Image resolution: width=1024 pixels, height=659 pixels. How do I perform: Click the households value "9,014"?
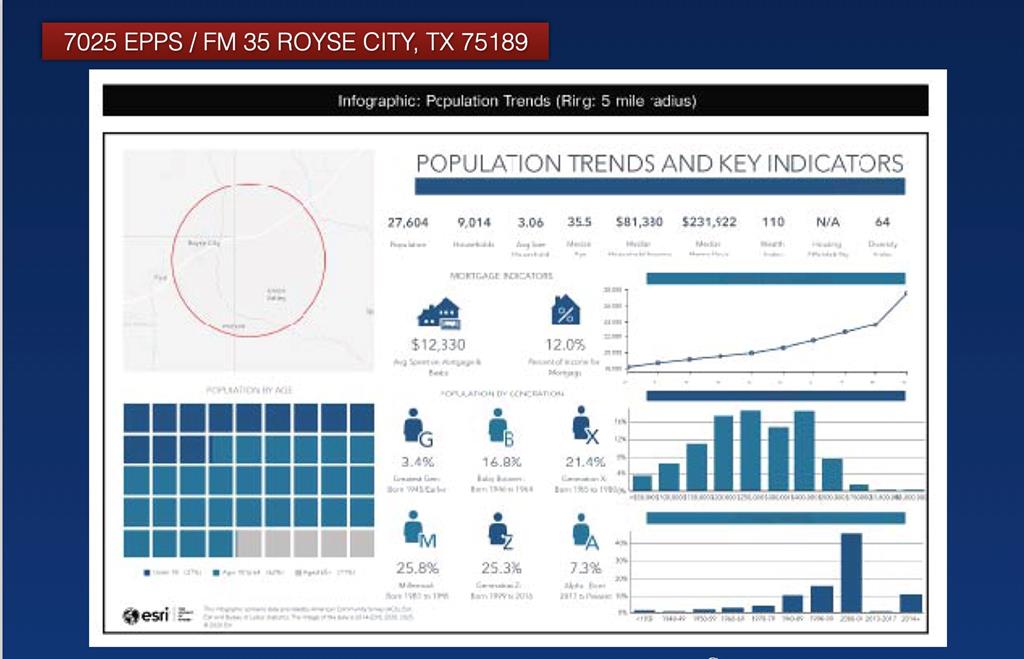point(473,223)
